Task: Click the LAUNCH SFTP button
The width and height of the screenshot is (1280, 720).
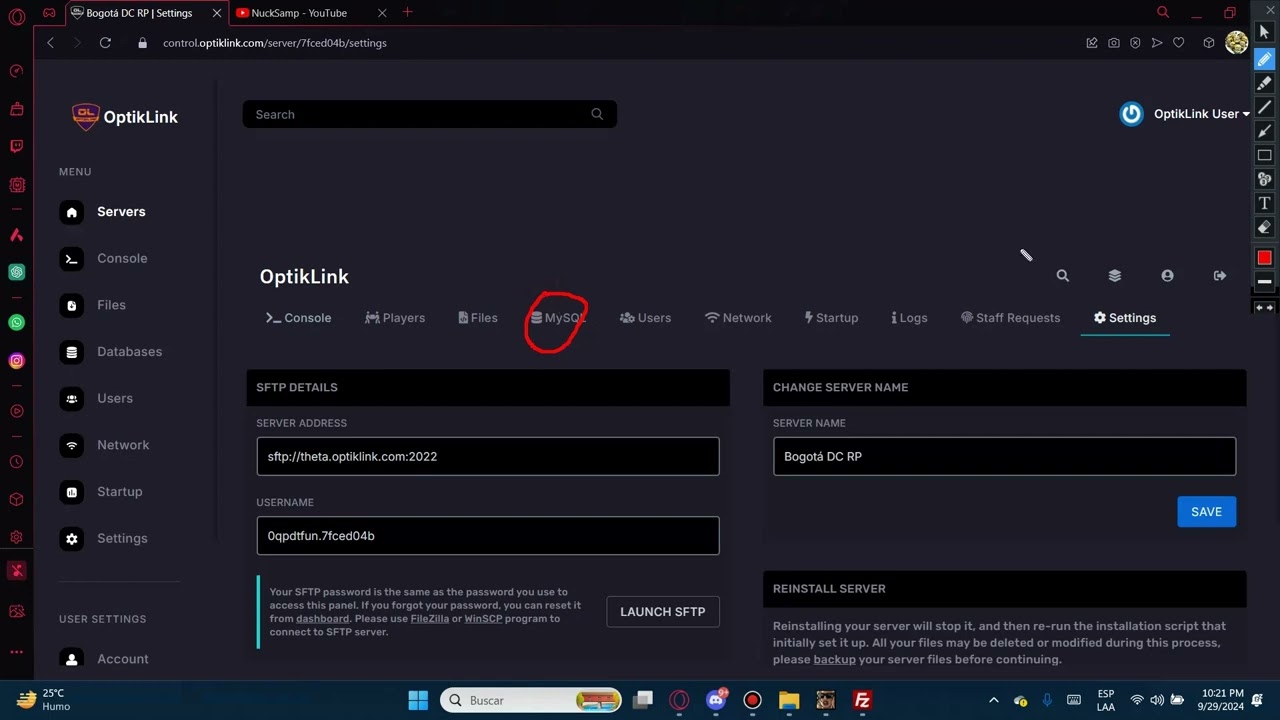Action: 663,612
